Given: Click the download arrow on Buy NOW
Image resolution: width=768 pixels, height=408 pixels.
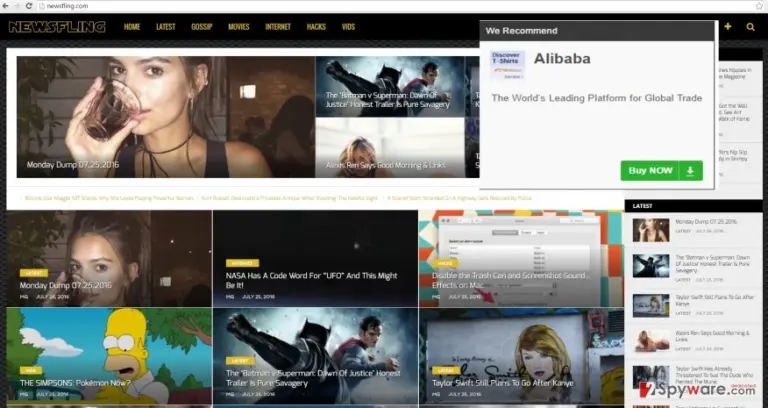Looking at the screenshot, I should pyautogui.click(x=690, y=171).
